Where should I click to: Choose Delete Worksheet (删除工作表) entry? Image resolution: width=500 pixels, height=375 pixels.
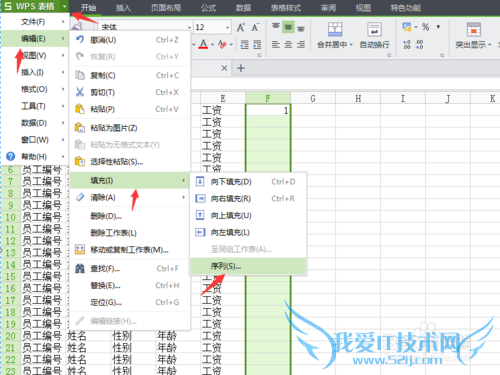(x=130, y=233)
